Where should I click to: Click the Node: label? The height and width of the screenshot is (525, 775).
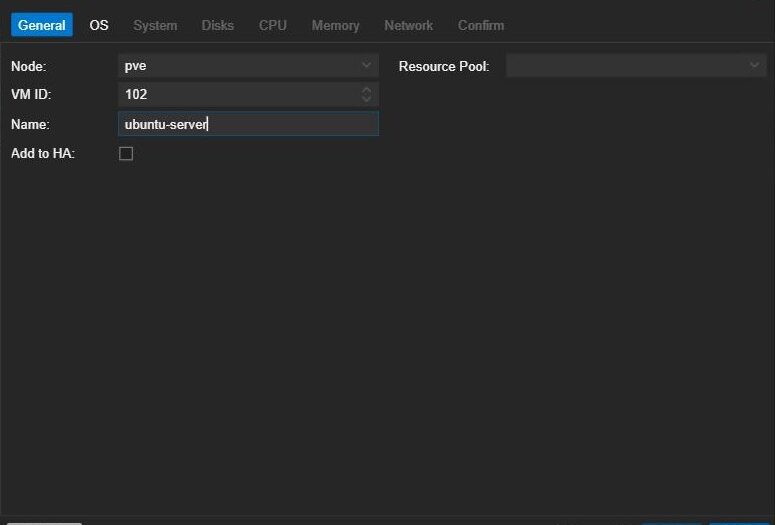pos(29,66)
